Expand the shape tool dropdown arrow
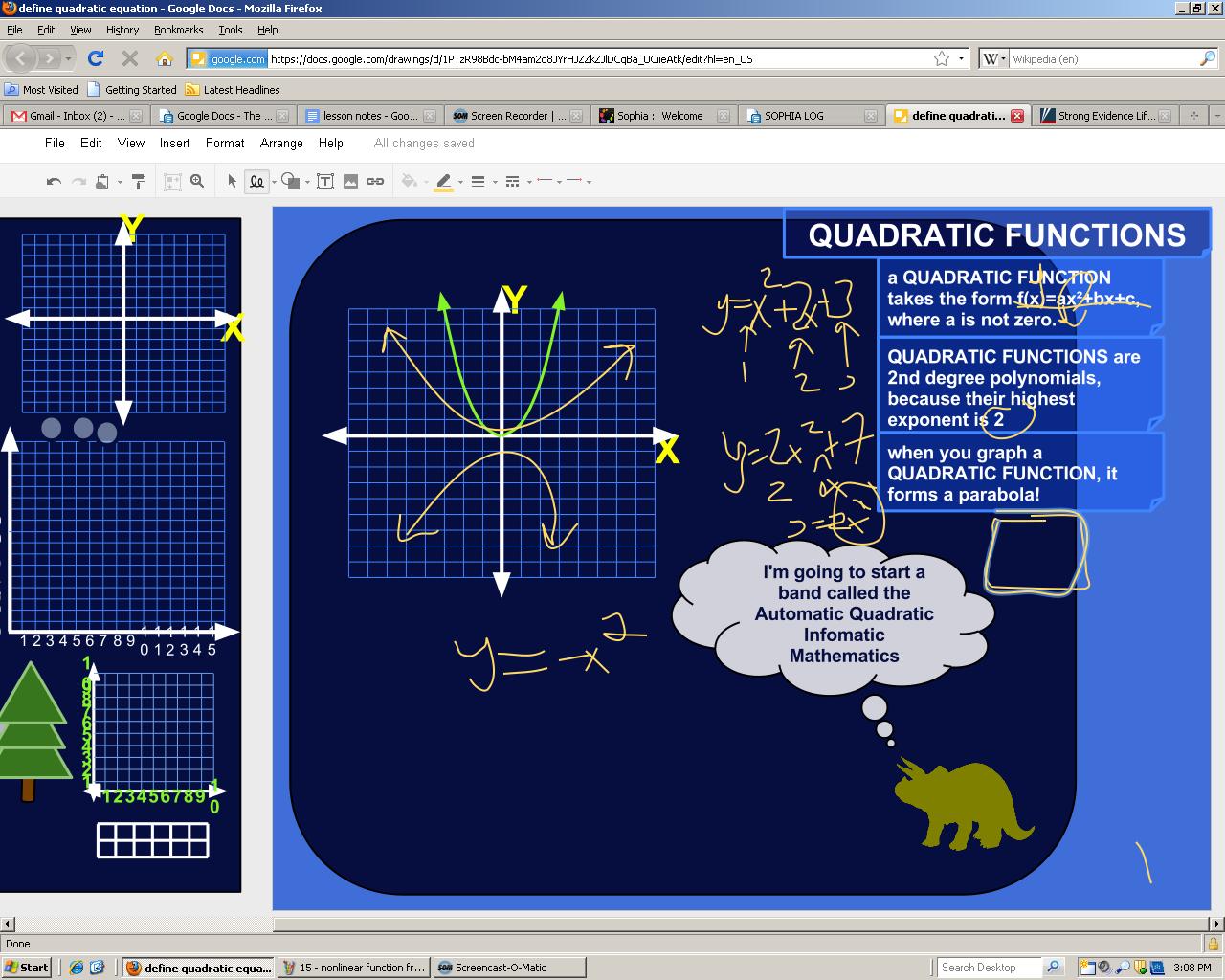The width and height of the screenshot is (1225, 980). click(x=306, y=182)
